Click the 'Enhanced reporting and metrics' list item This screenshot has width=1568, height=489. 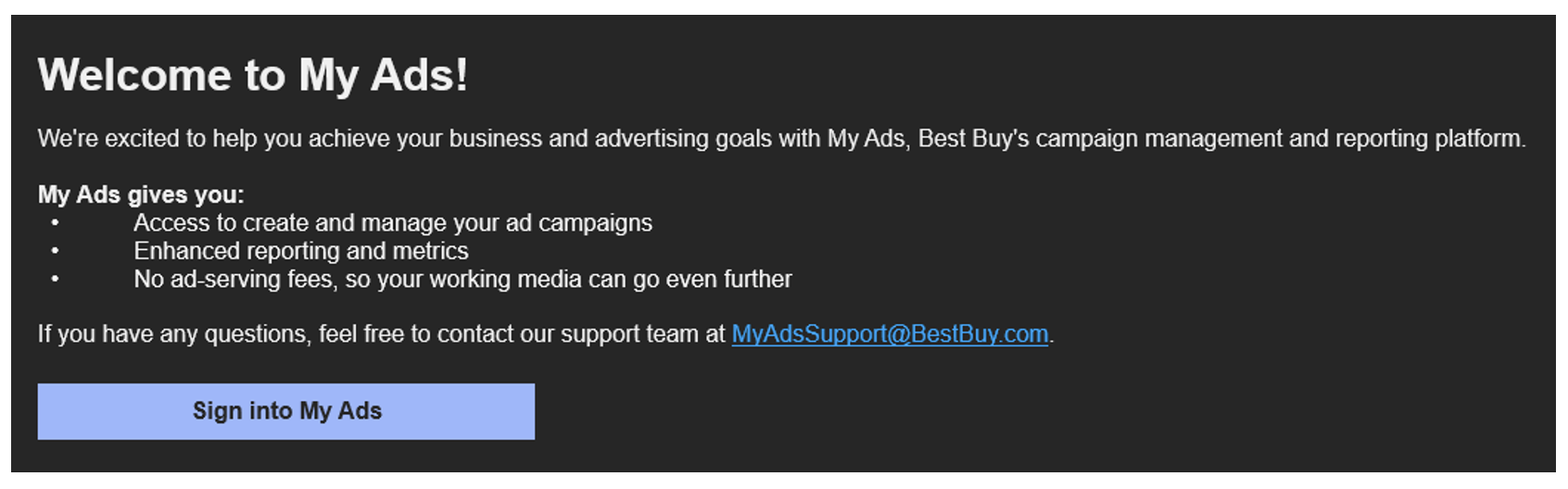pyautogui.click(x=301, y=251)
